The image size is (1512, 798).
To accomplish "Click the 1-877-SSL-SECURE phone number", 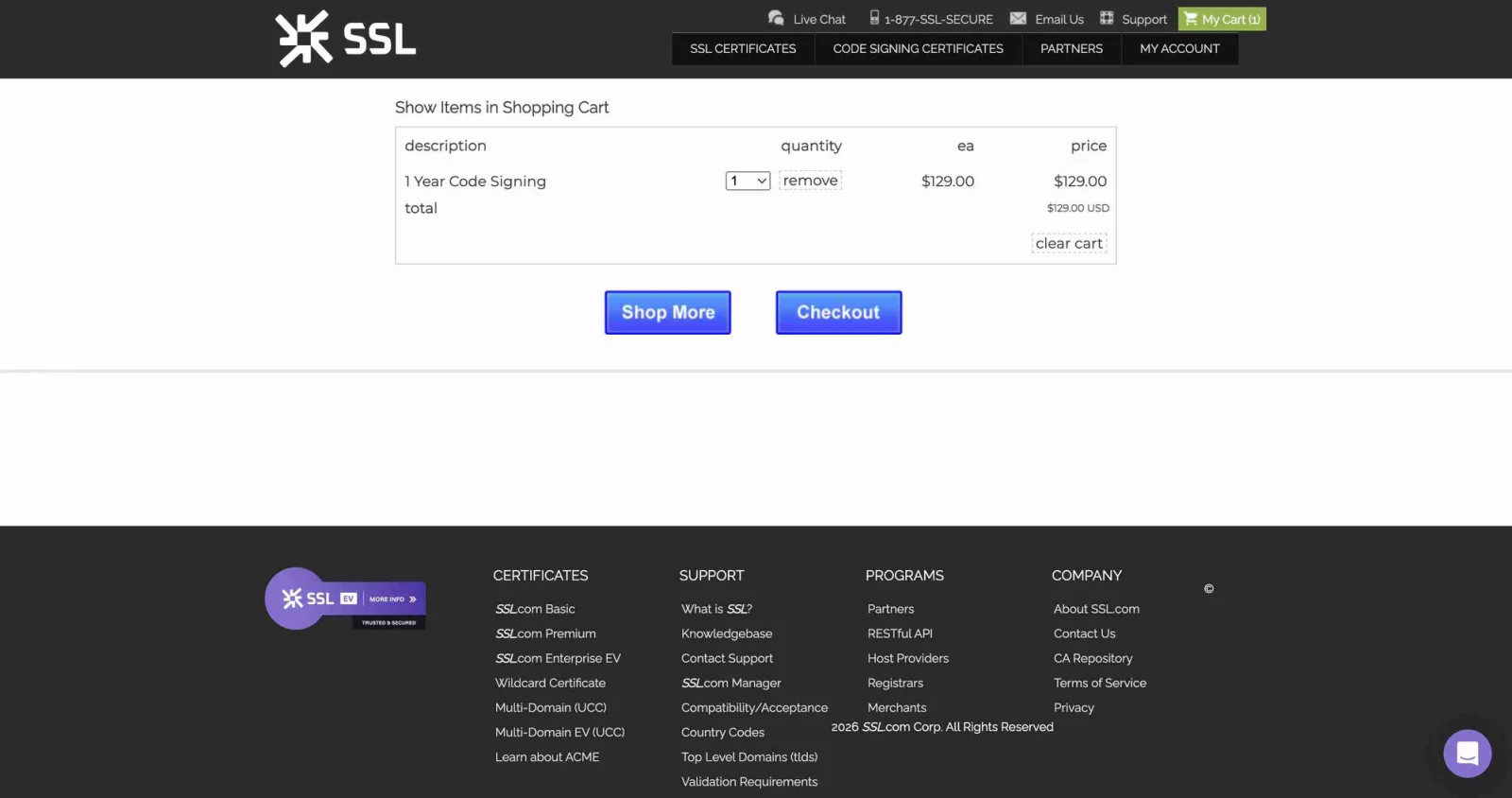I will [x=938, y=20].
